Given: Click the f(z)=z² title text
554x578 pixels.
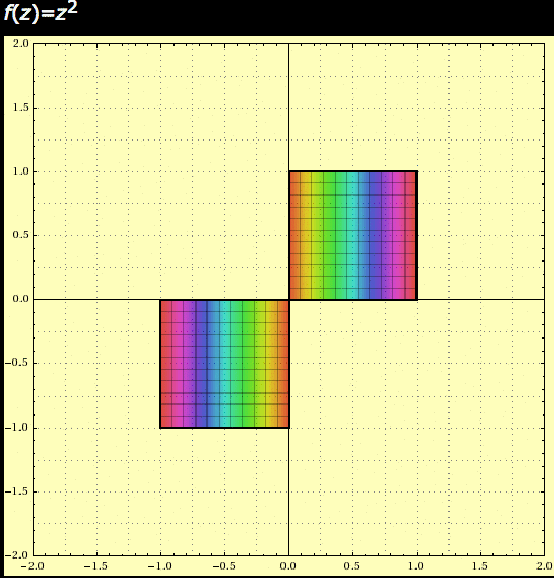Looking at the screenshot, I should click(x=41, y=13).
